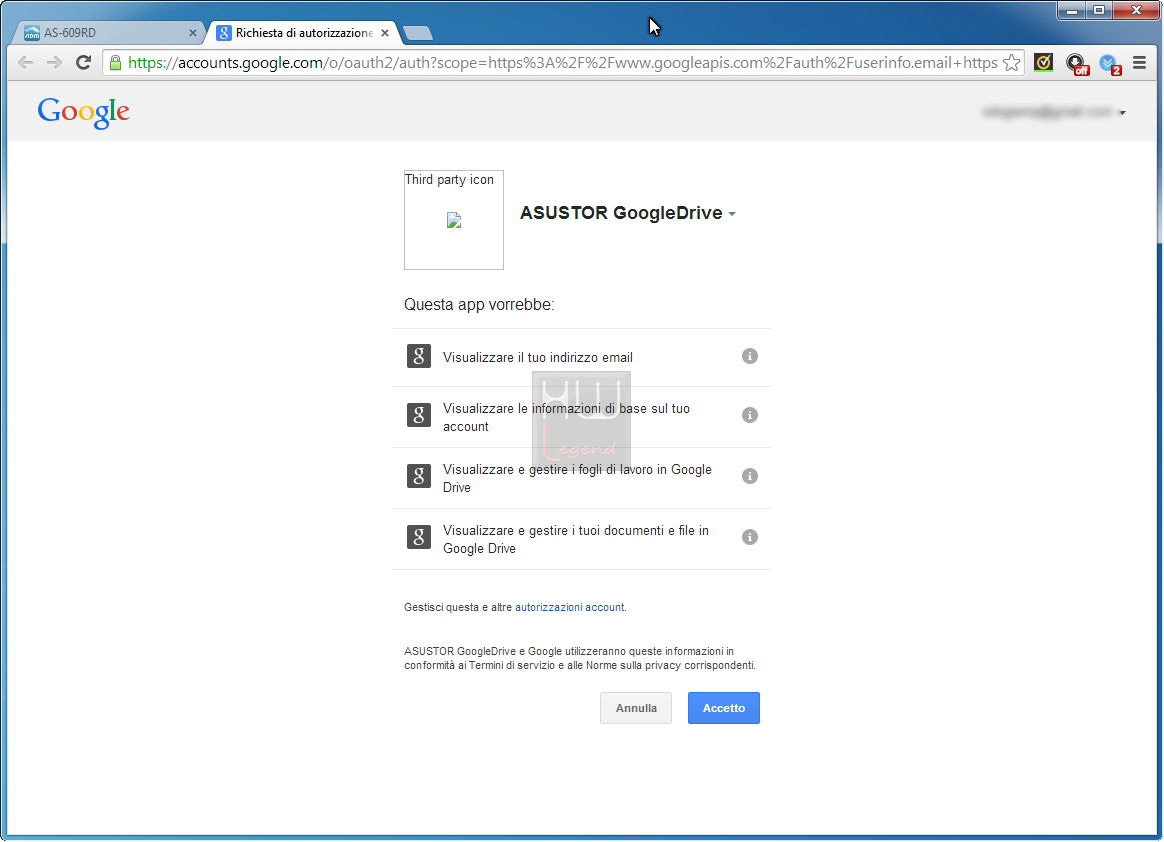Viewport: 1164px width, 842px height.
Task: Click Visualizzare le informazioni di base text
Action: coord(566,417)
